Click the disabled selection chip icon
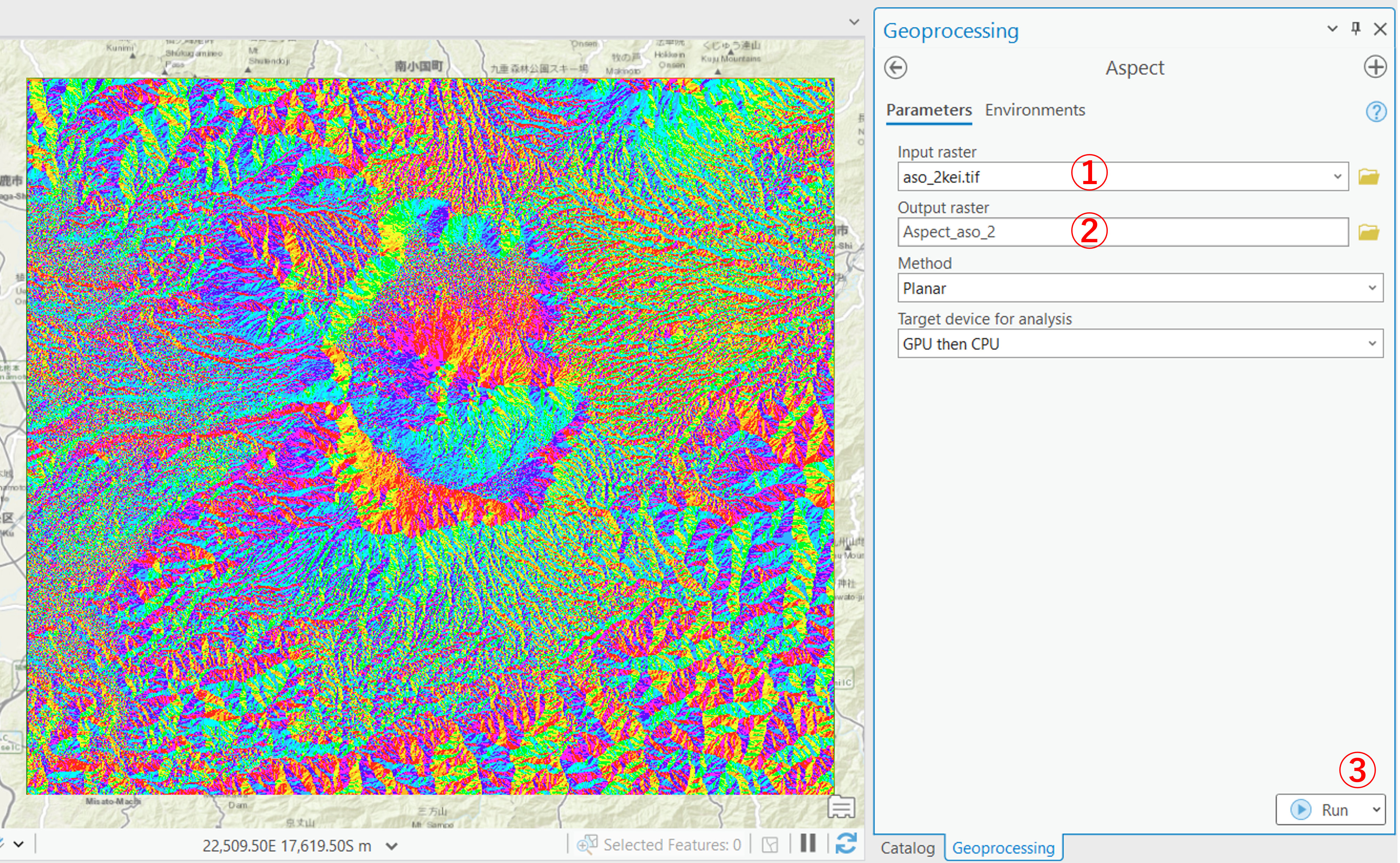 [770, 844]
